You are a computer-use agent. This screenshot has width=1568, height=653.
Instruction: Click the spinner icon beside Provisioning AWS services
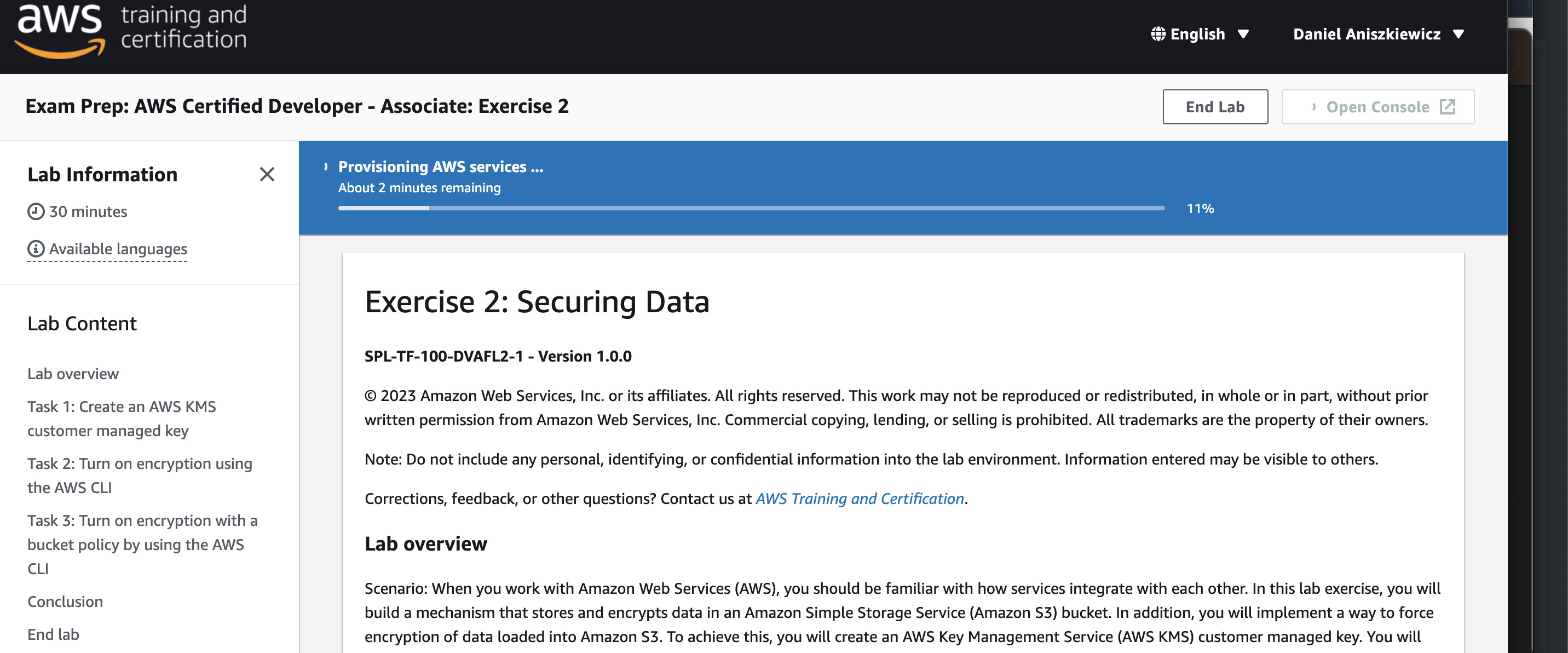(x=326, y=167)
